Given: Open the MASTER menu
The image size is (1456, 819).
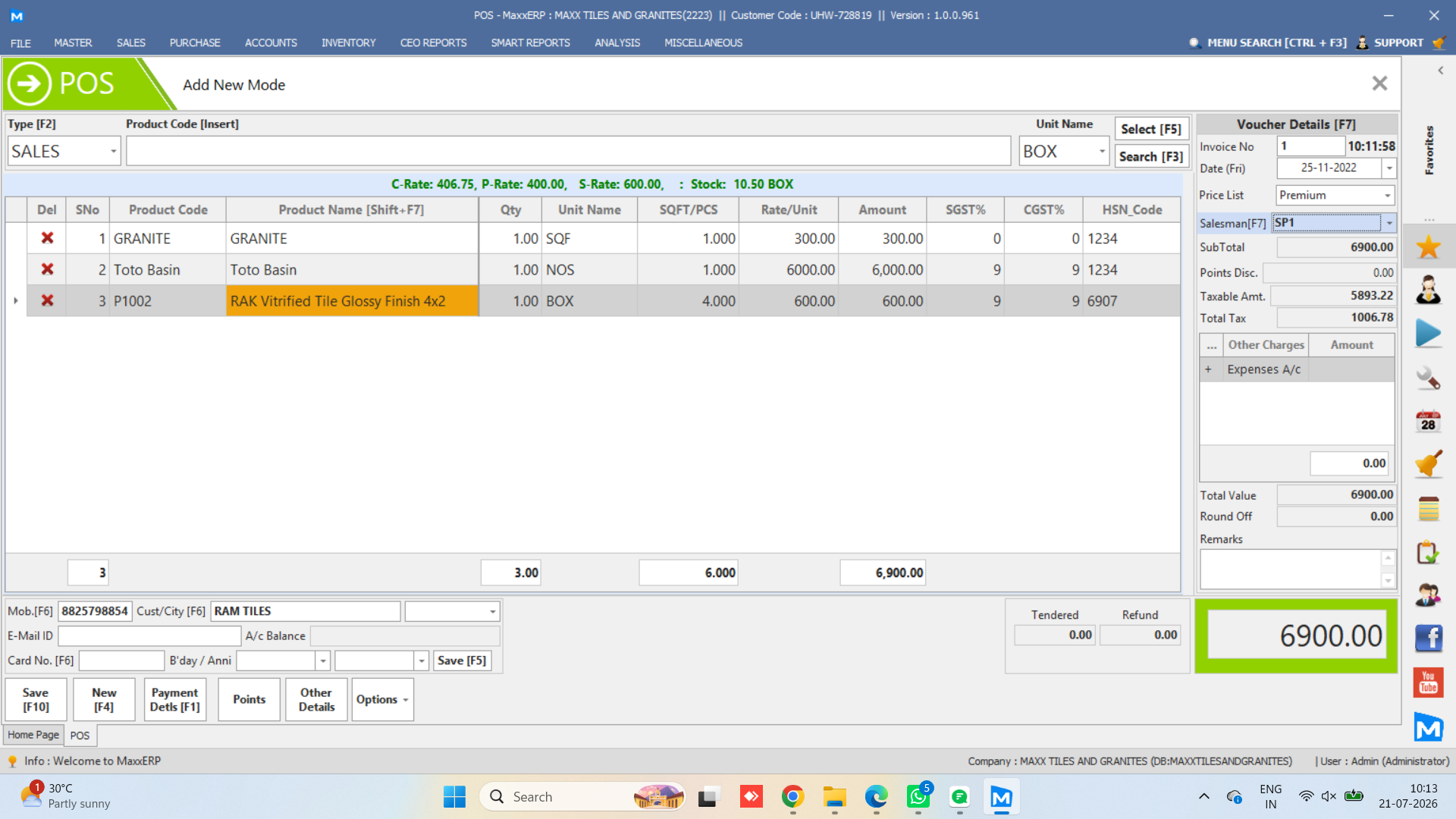Looking at the screenshot, I should (73, 43).
